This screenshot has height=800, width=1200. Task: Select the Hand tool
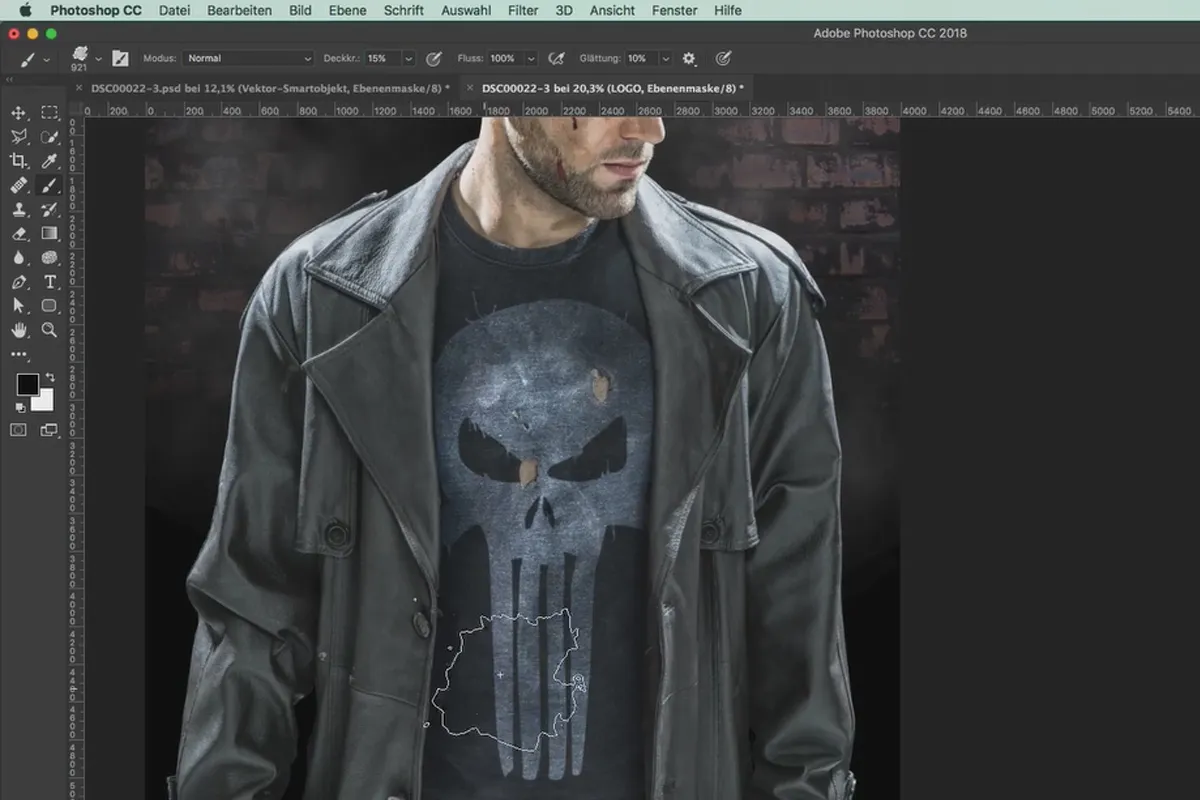[x=18, y=330]
